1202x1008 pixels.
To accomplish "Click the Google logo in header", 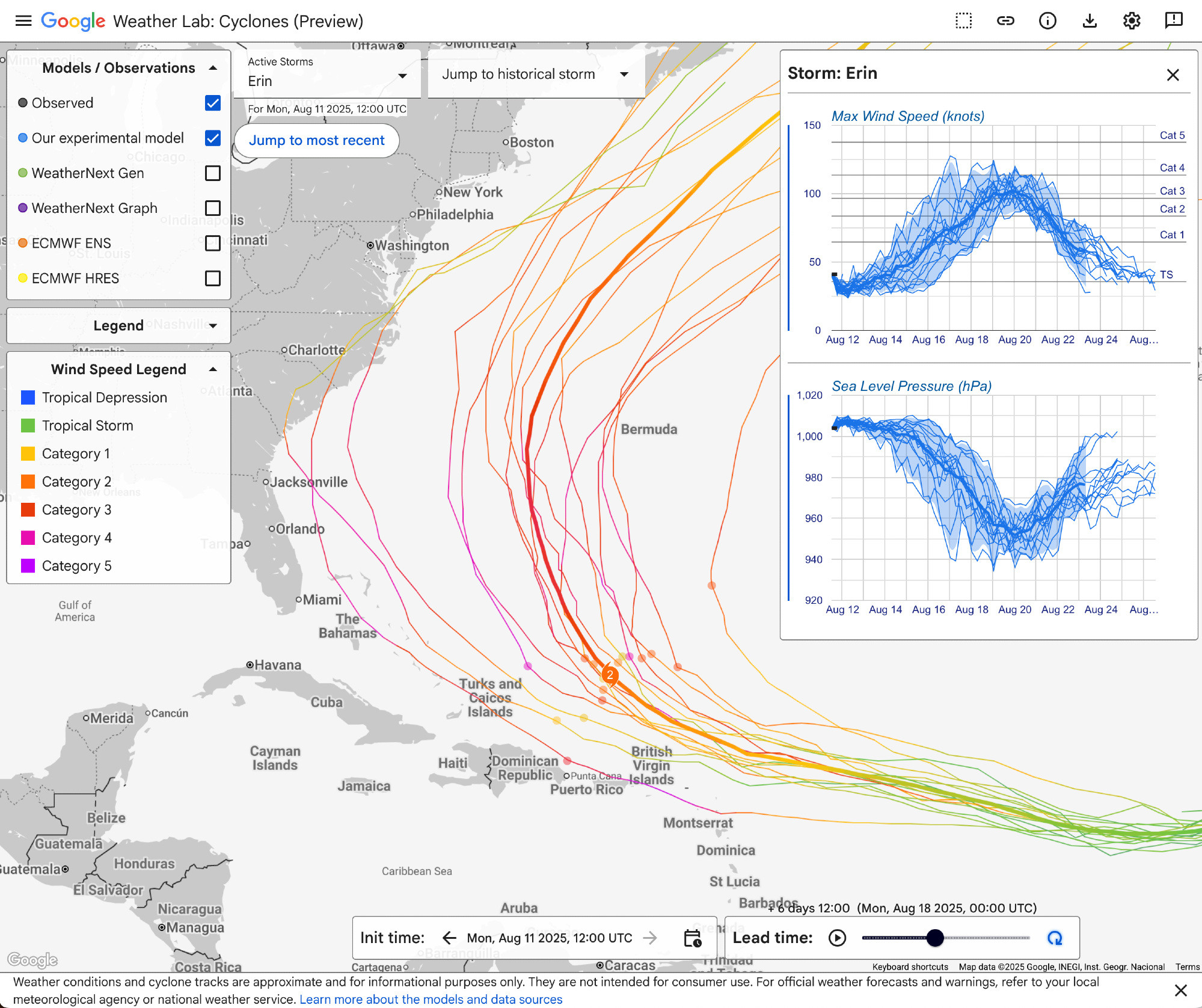I will (73, 21).
